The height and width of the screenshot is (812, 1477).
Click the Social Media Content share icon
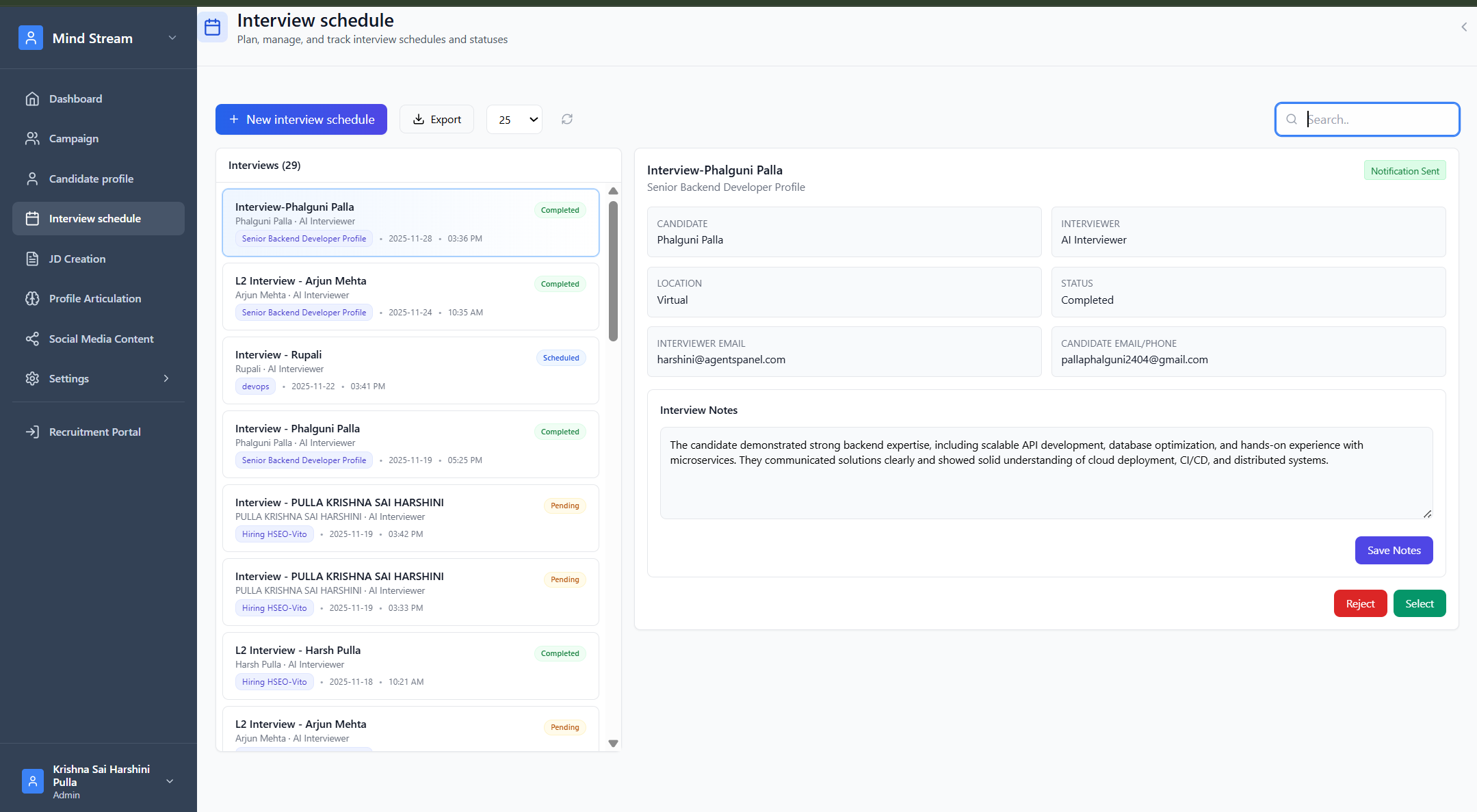pyautogui.click(x=32, y=339)
